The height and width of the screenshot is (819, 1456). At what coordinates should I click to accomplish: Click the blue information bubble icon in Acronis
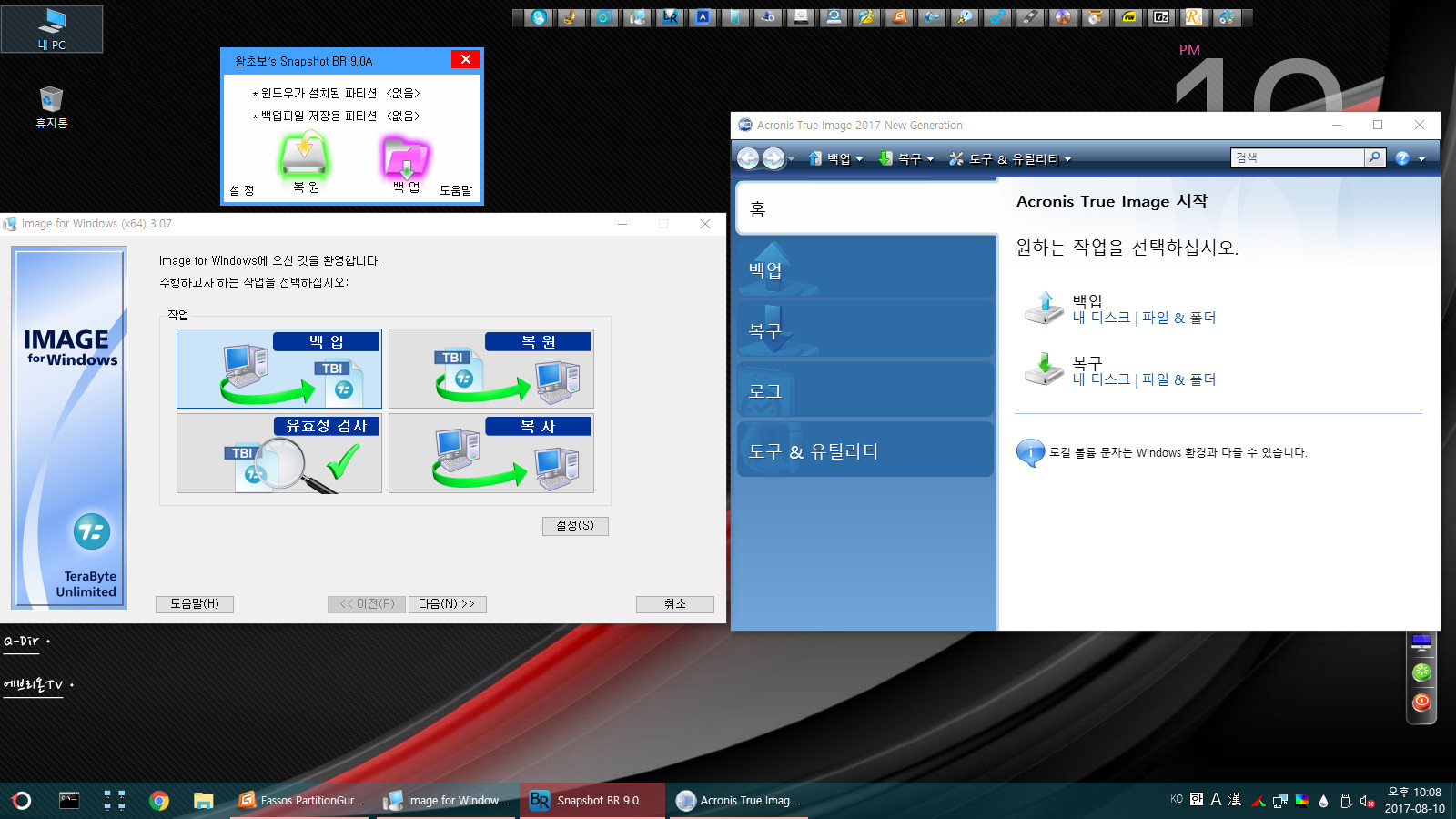click(x=1030, y=452)
